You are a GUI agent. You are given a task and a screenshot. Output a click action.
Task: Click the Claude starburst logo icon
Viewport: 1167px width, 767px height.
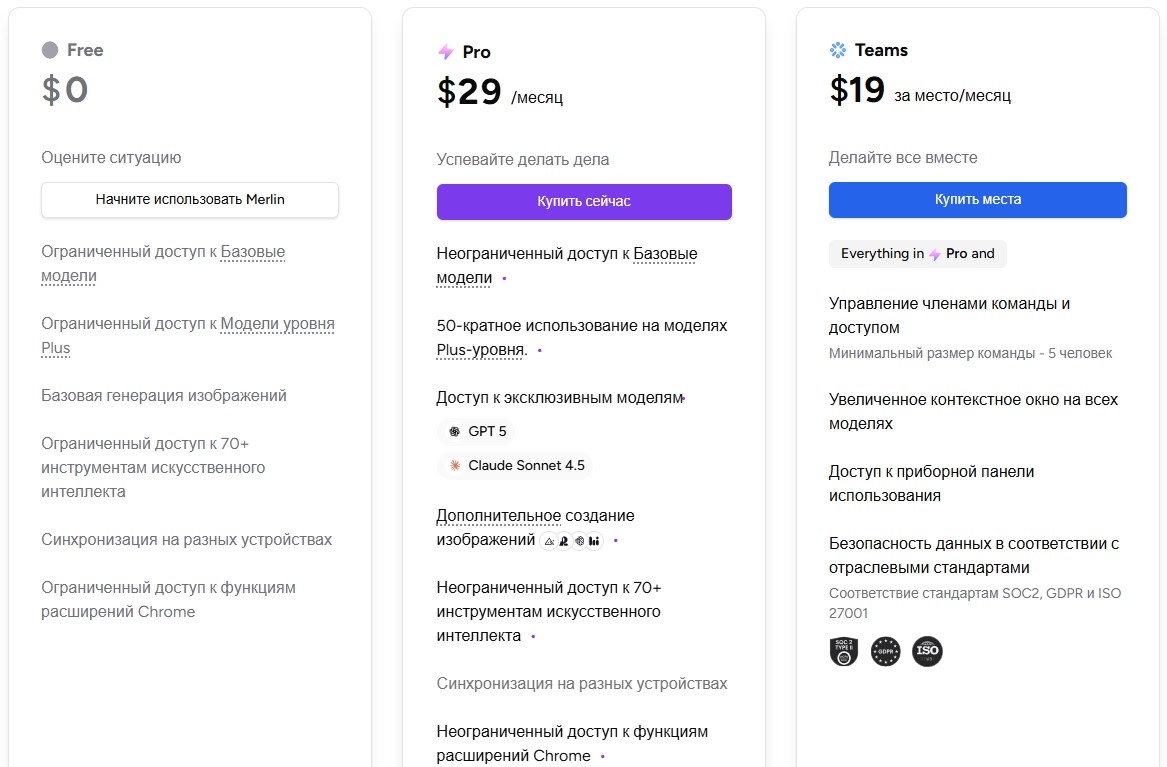[x=454, y=466]
